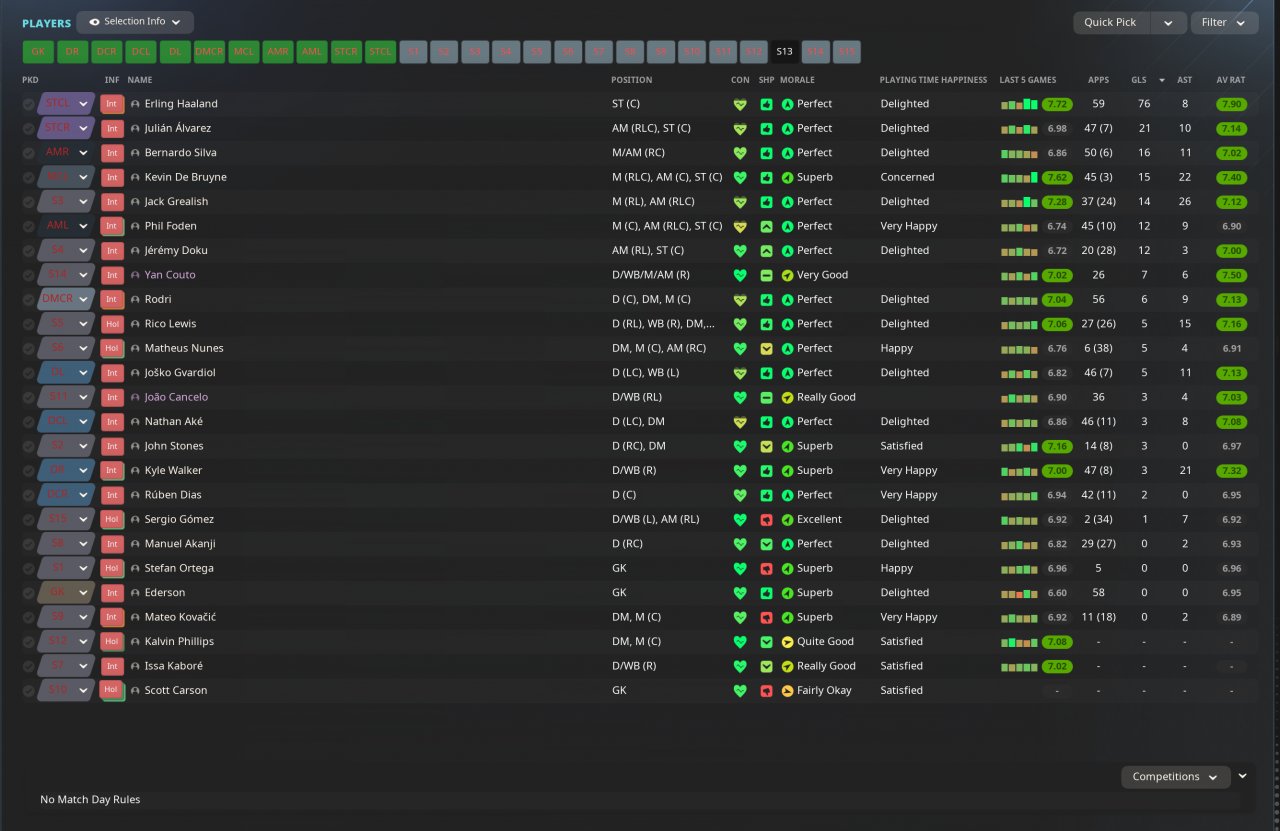
Task: Toggle the selection tick for Kalvin Phillips
Action: click(x=29, y=642)
